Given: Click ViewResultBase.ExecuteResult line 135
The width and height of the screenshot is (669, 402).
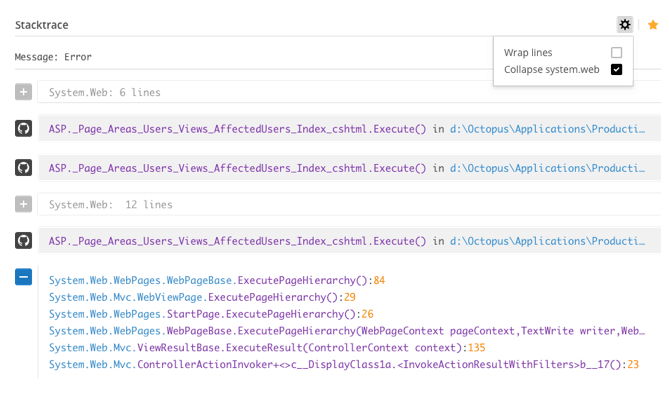Looking at the screenshot, I should tap(267, 348).
